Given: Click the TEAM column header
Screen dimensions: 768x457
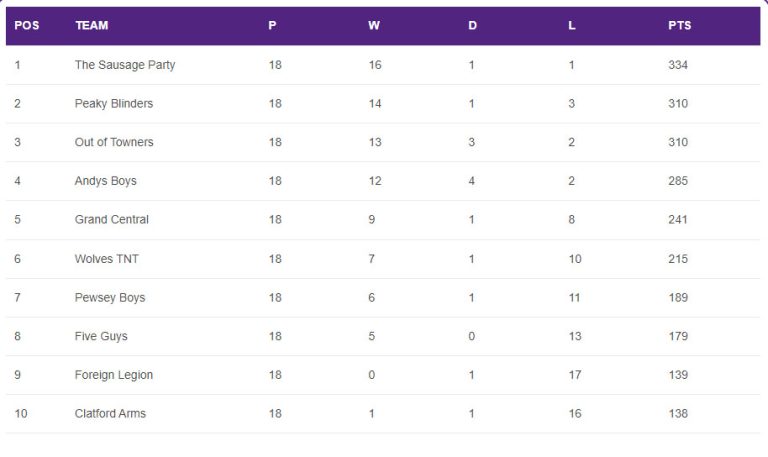Looking at the screenshot, I should [92, 25].
